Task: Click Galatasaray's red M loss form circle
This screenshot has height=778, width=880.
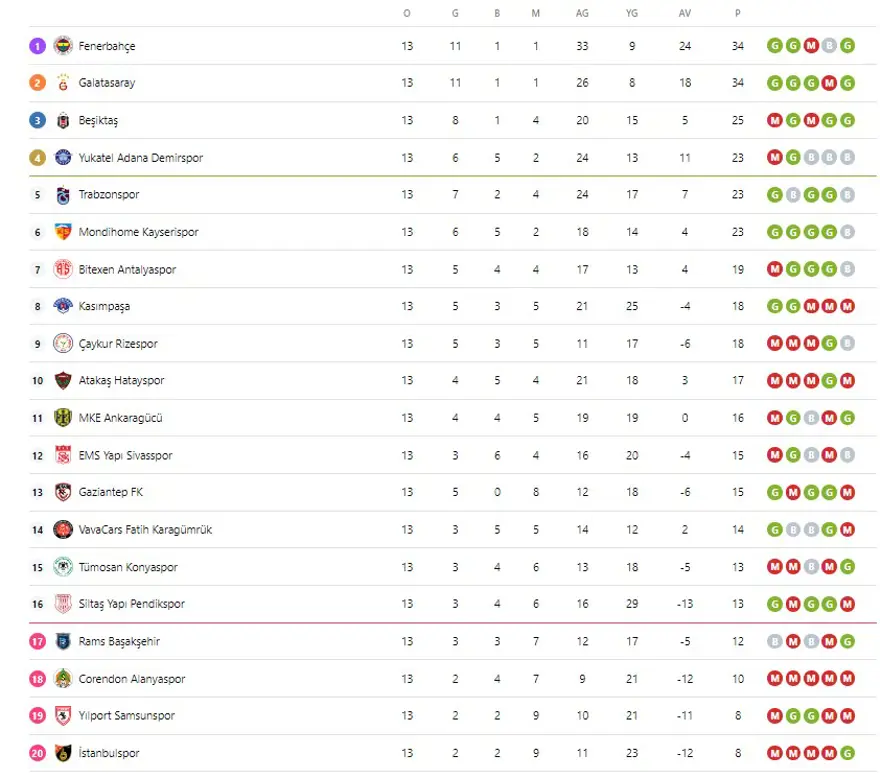Action: pos(829,83)
